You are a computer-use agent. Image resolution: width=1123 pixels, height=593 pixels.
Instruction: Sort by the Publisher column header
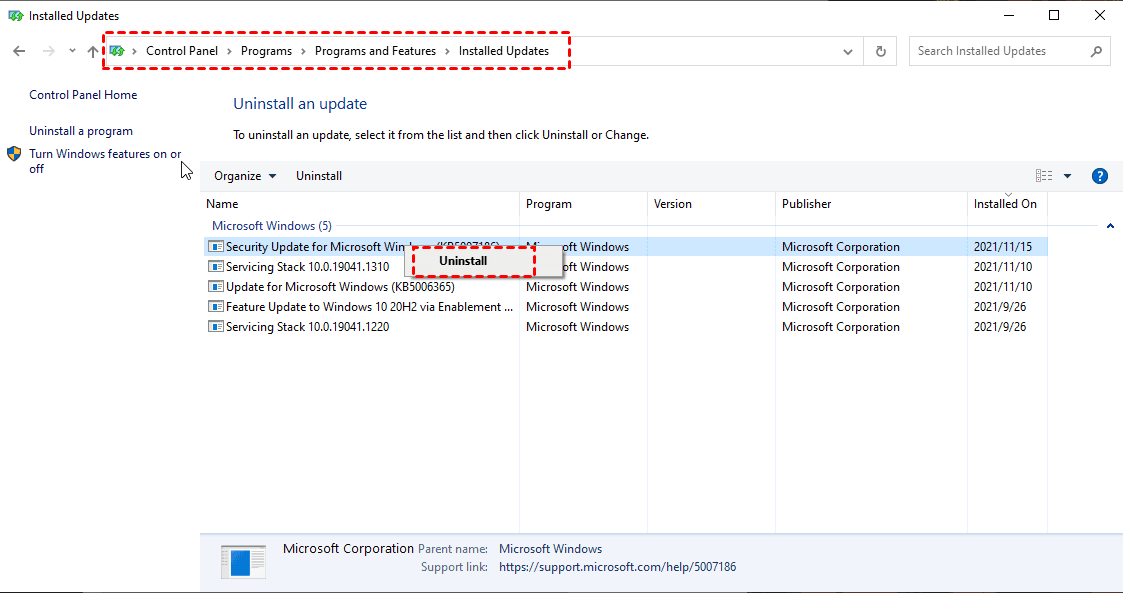(871, 204)
